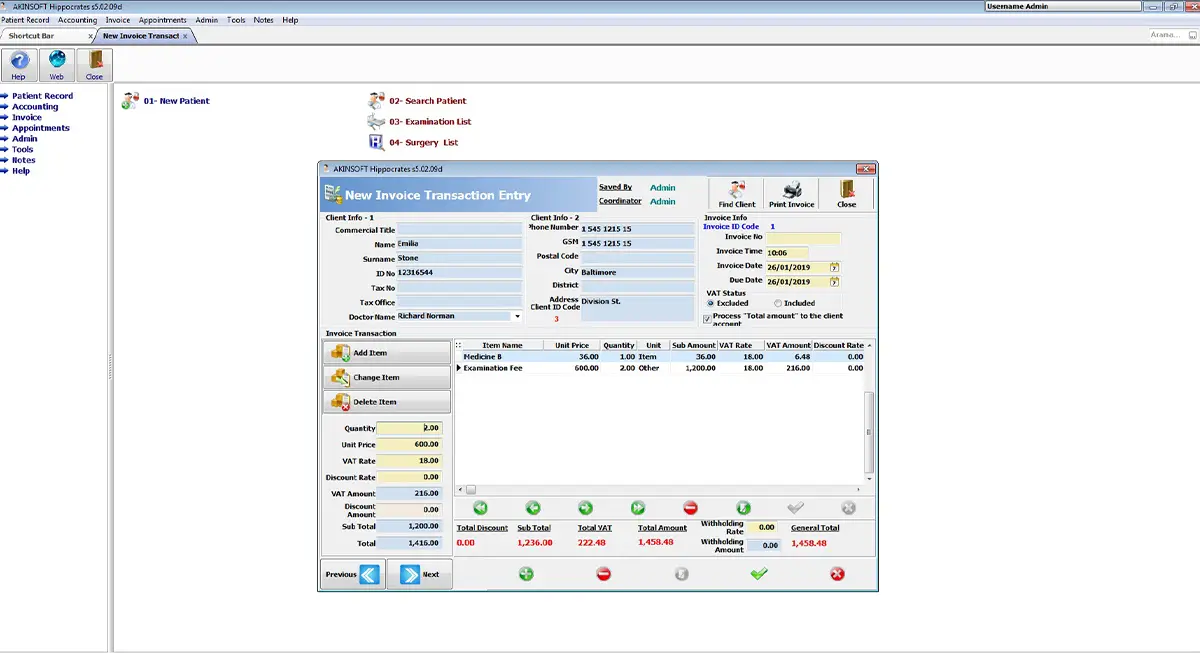The image size is (1200, 653).
Task: Open Doctor Name dropdown
Action: coord(517,316)
